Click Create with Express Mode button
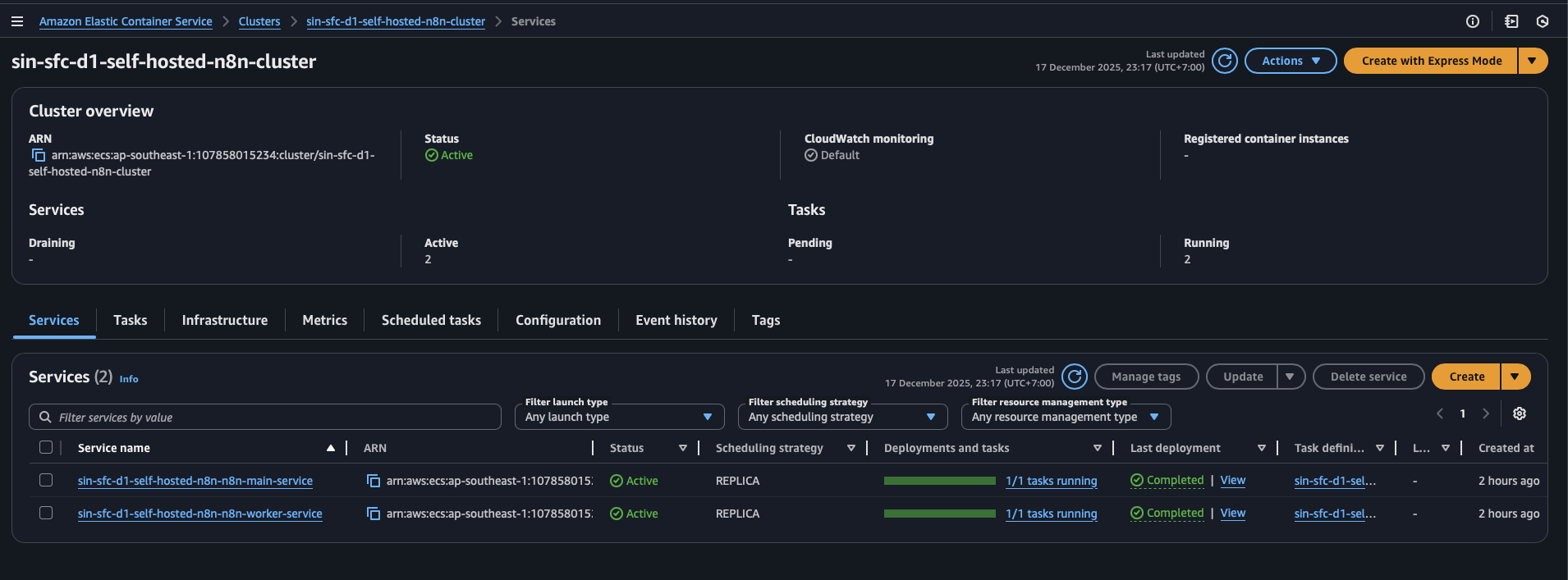This screenshot has height=580, width=1568. click(1431, 61)
